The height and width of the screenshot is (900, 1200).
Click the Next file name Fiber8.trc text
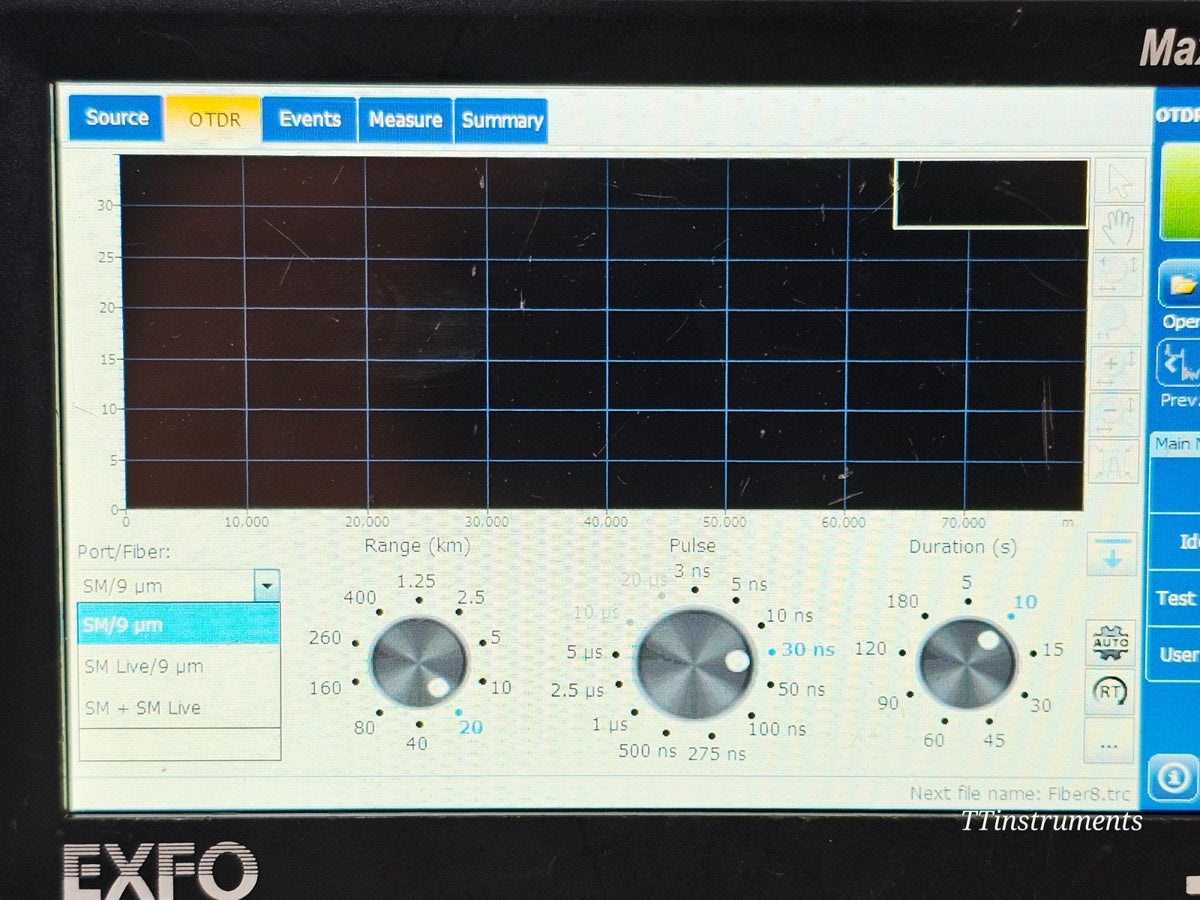pyautogui.click(x=1020, y=794)
